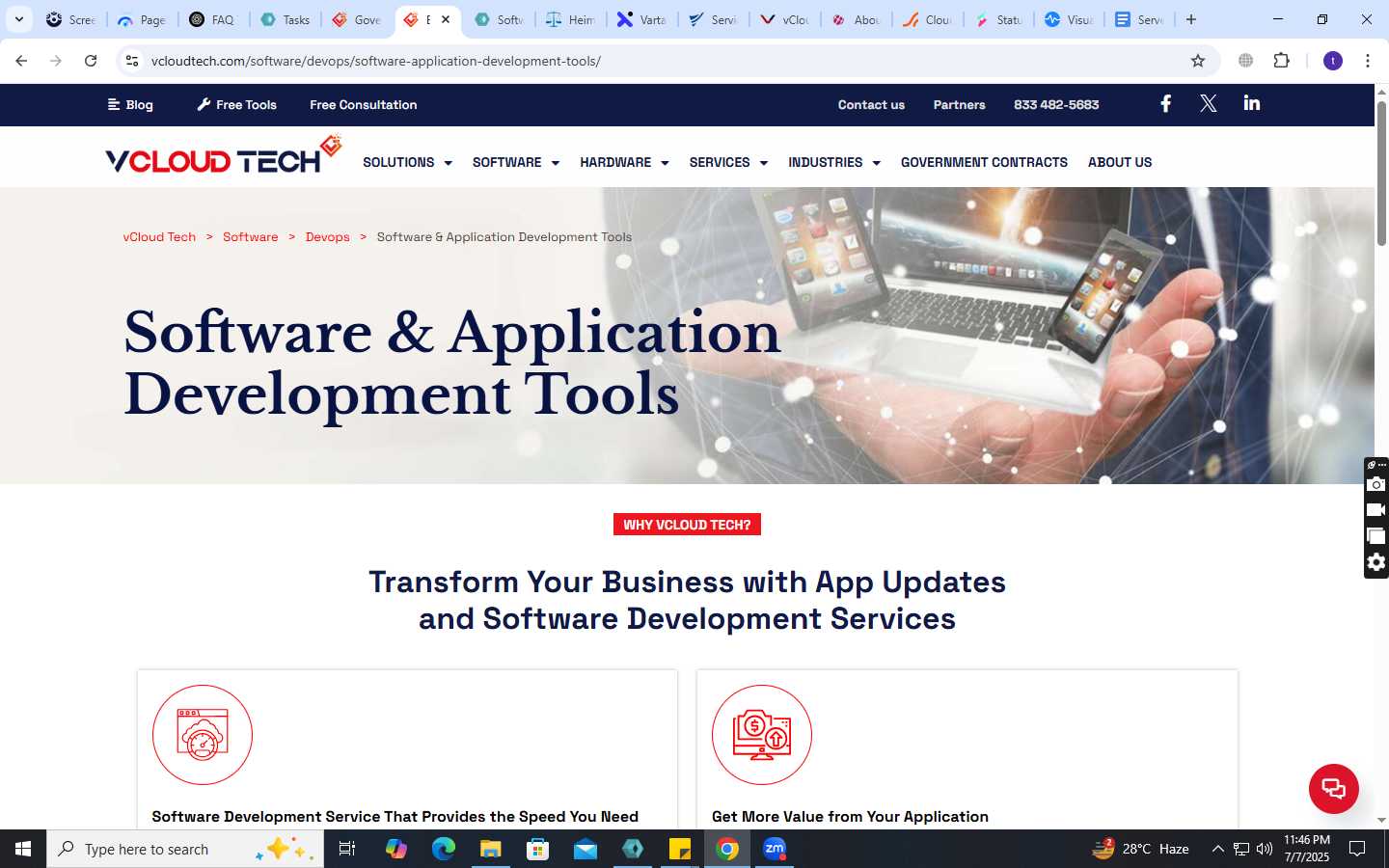Open Chrome three-dot menu
Screen dimensions: 1389x868
pos(1367,61)
